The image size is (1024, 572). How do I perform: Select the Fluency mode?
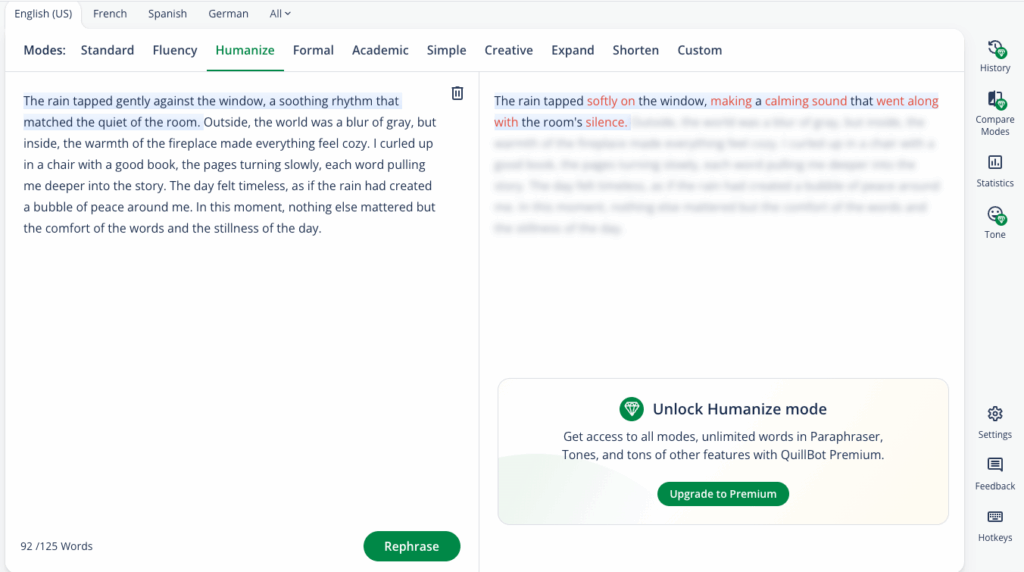pos(174,50)
